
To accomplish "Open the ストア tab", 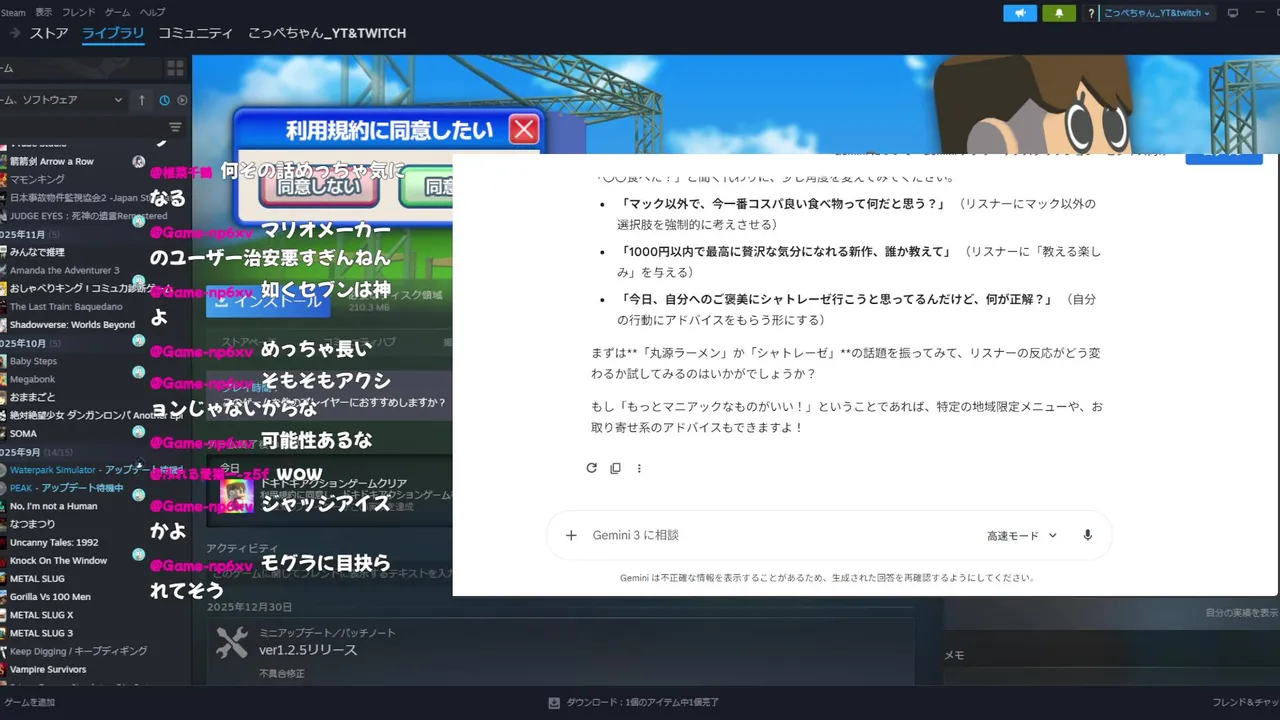I will click(49, 33).
